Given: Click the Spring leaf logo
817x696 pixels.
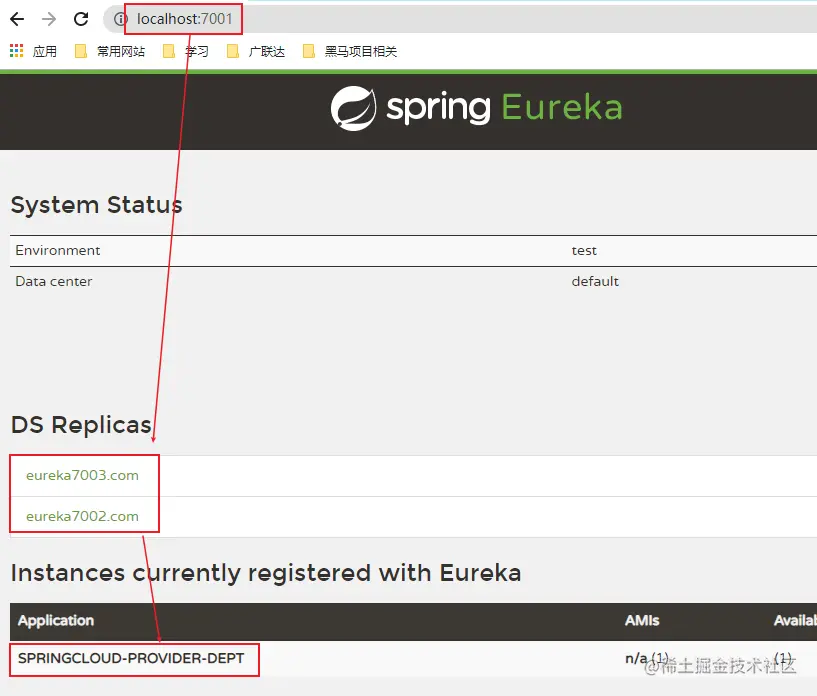Looking at the screenshot, I should coord(353,108).
